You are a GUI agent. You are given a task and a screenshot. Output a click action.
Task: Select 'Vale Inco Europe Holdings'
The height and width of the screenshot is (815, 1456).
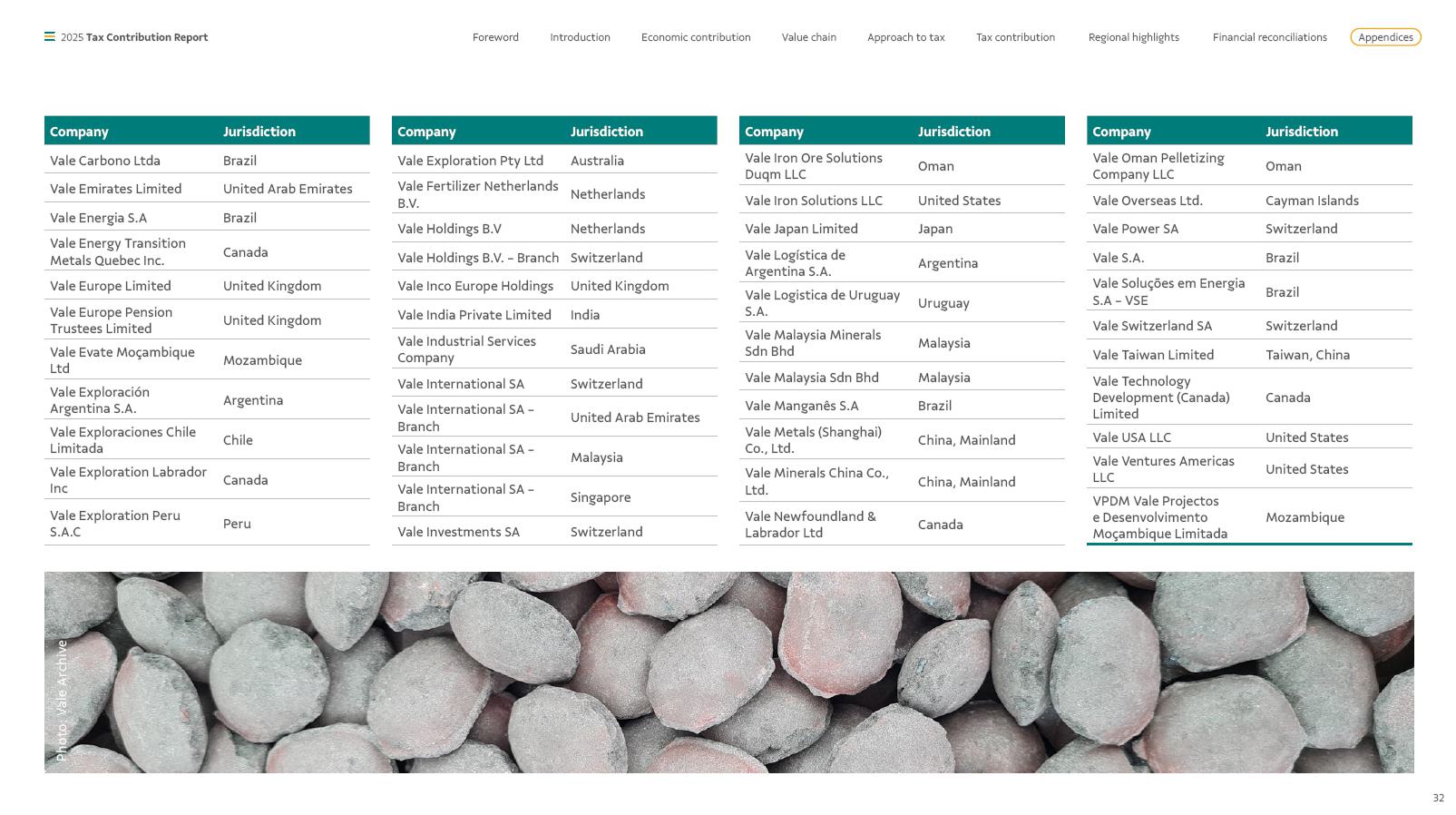(475, 286)
